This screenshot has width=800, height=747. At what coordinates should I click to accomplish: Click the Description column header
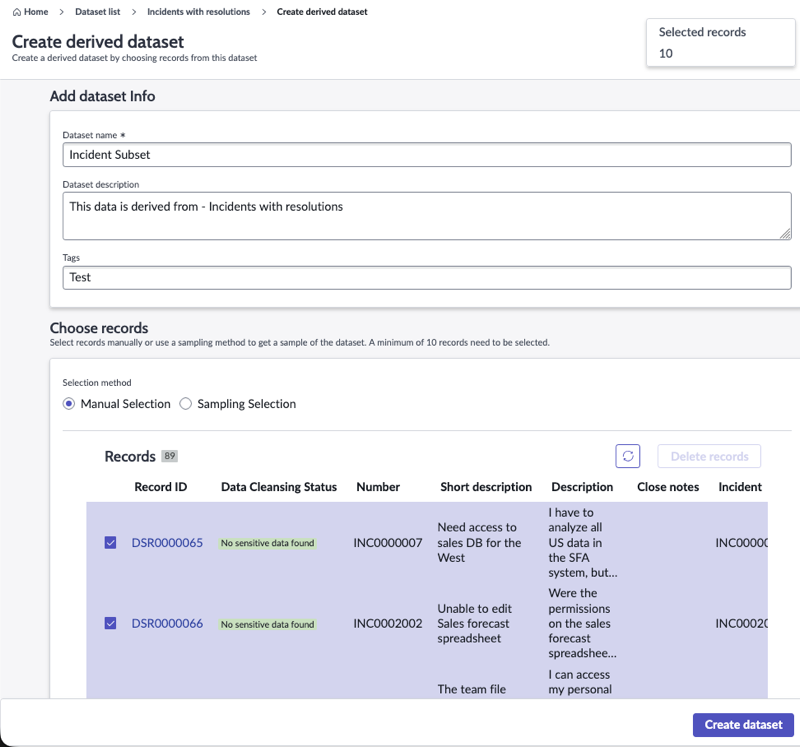[x=582, y=487]
